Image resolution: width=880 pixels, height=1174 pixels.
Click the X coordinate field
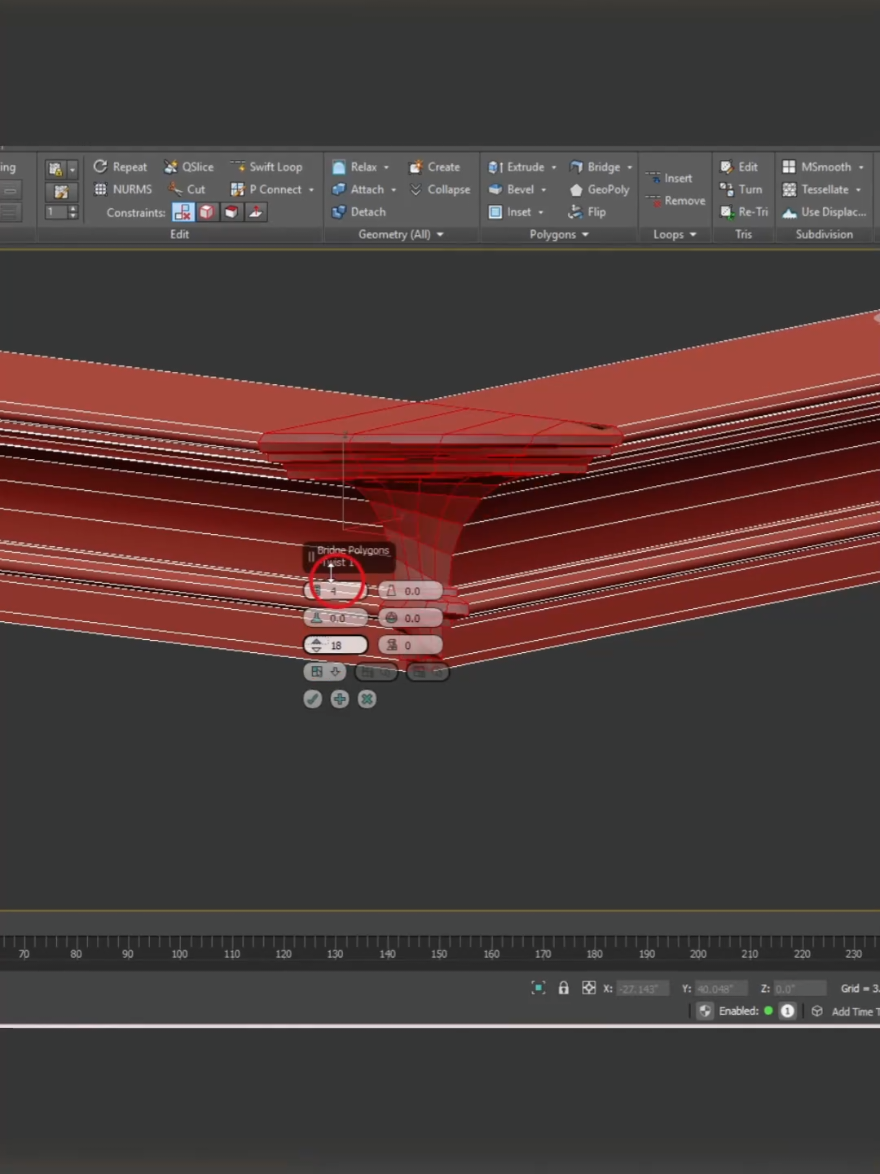point(641,988)
